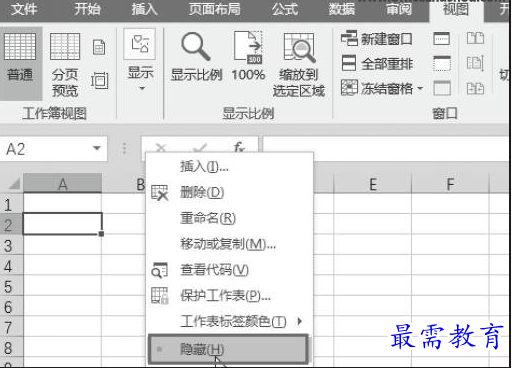Open the Name Box dropdown arrow
The width and height of the screenshot is (512, 368).
[x=97, y=148]
